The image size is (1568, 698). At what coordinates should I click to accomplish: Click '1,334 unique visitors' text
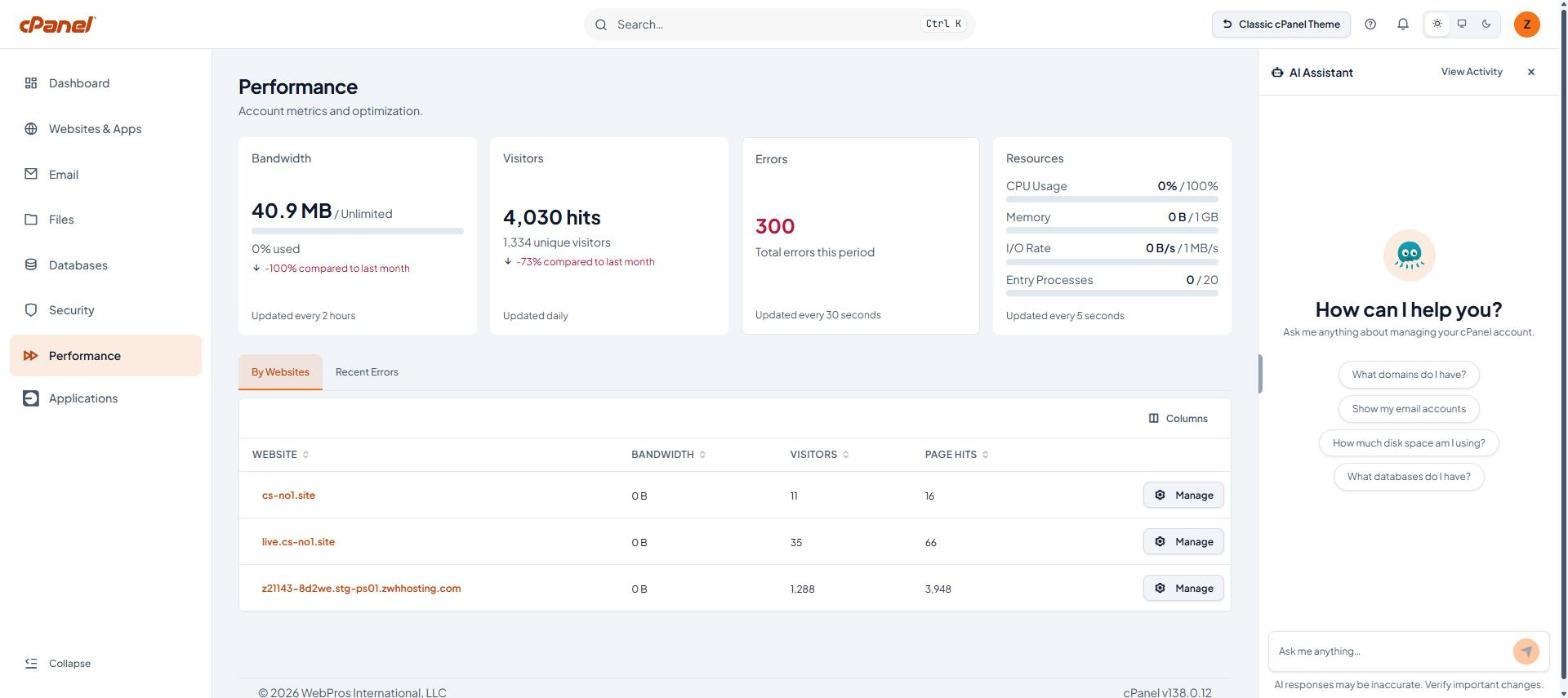[556, 243]
